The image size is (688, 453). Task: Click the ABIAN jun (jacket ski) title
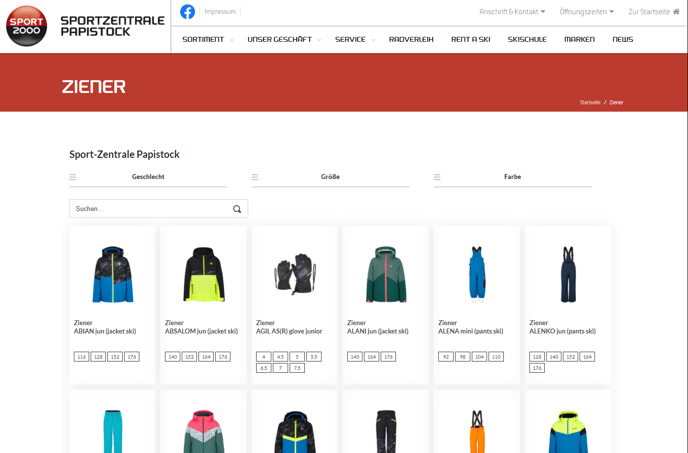[105, 331]
